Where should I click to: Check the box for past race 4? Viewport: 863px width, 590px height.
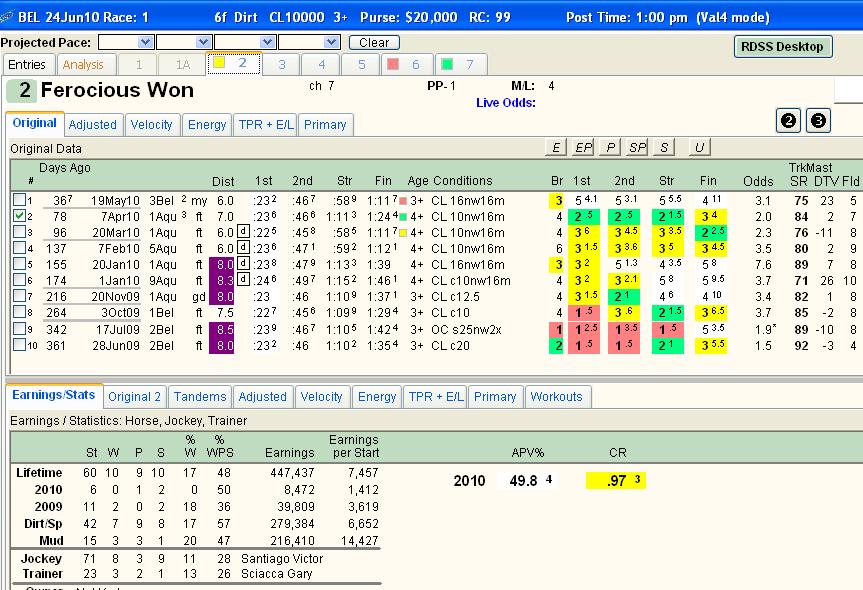tap(19, 247)
